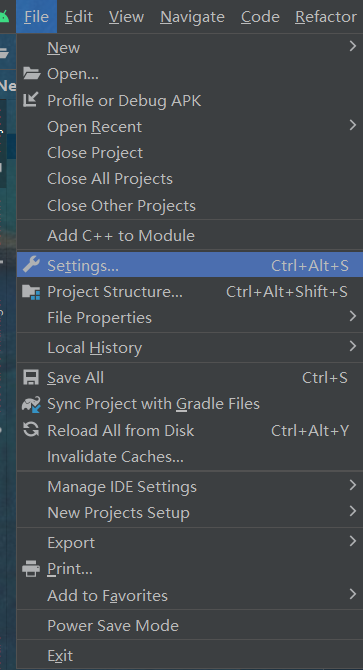Click the Gradle elephant sync icon
This screenshot has width=363, height=670.
(31, 404)
